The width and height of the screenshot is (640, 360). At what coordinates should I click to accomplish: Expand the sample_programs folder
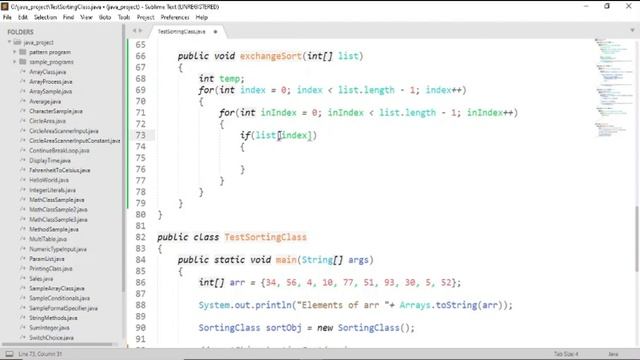click(x=15, y=62)
